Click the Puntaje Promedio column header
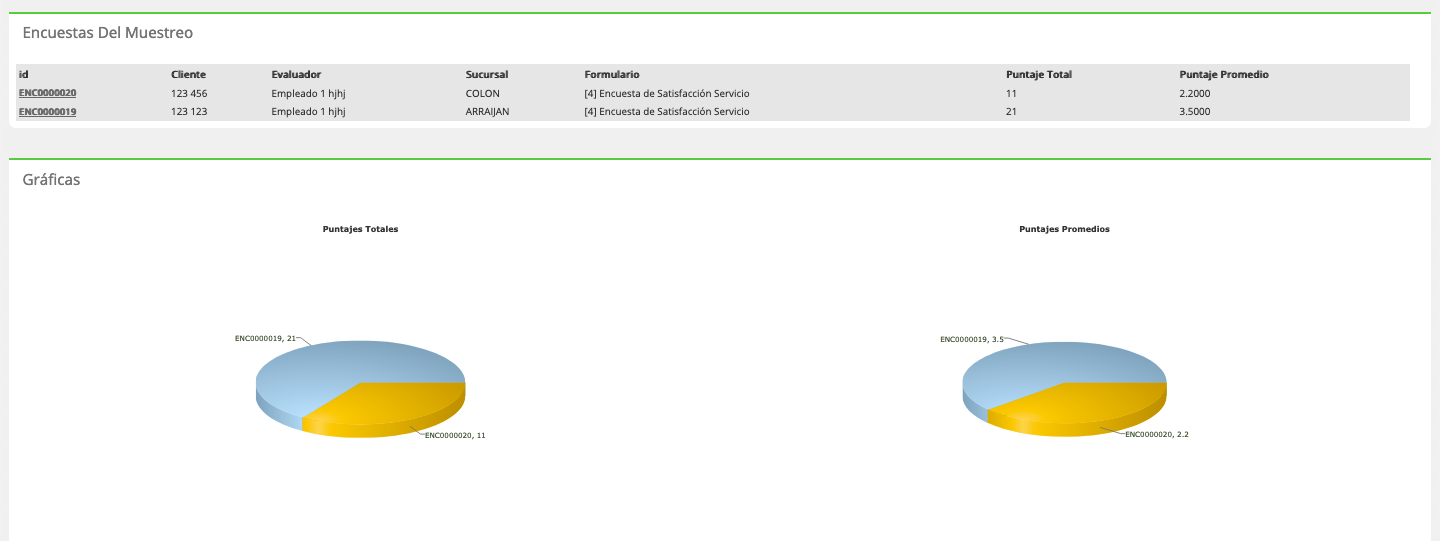The height and width of the screenshot is (541, 1440). pyautogui.click(x=1225, y=74)
